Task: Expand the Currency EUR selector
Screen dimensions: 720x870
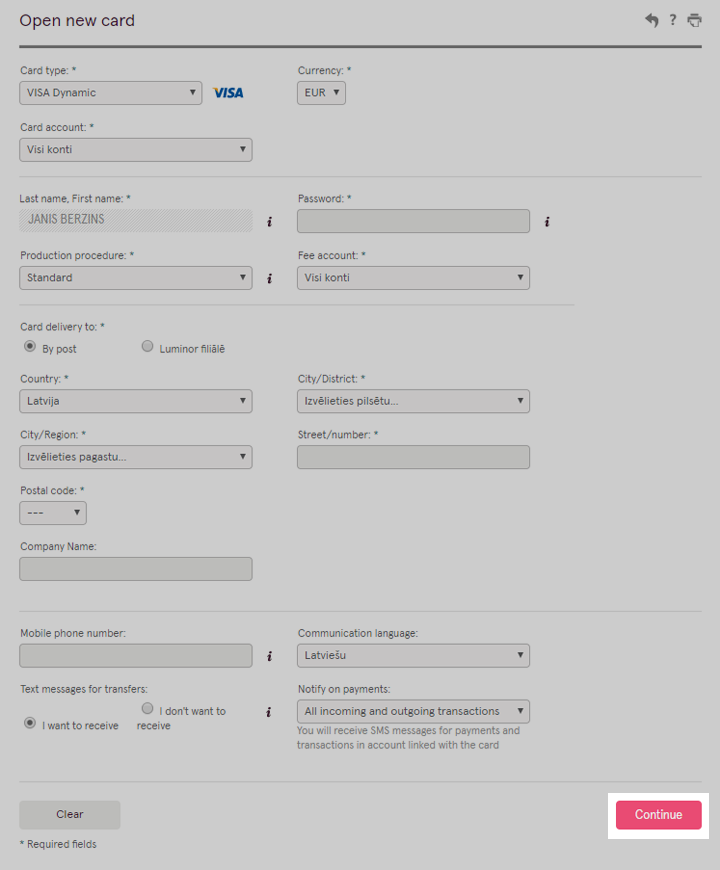Action: (x=320, y=92)
